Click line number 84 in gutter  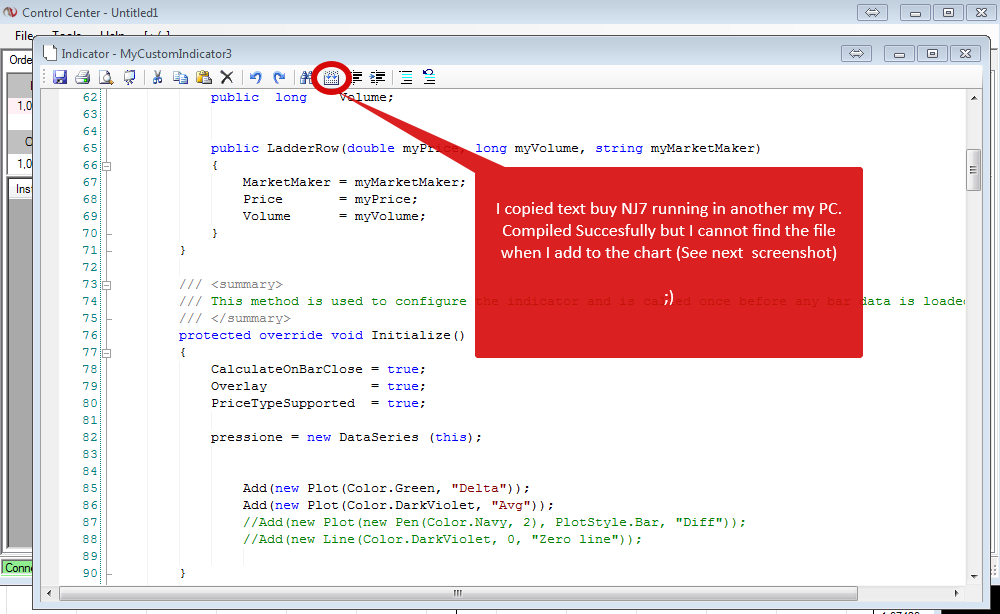tap(90, 471)
